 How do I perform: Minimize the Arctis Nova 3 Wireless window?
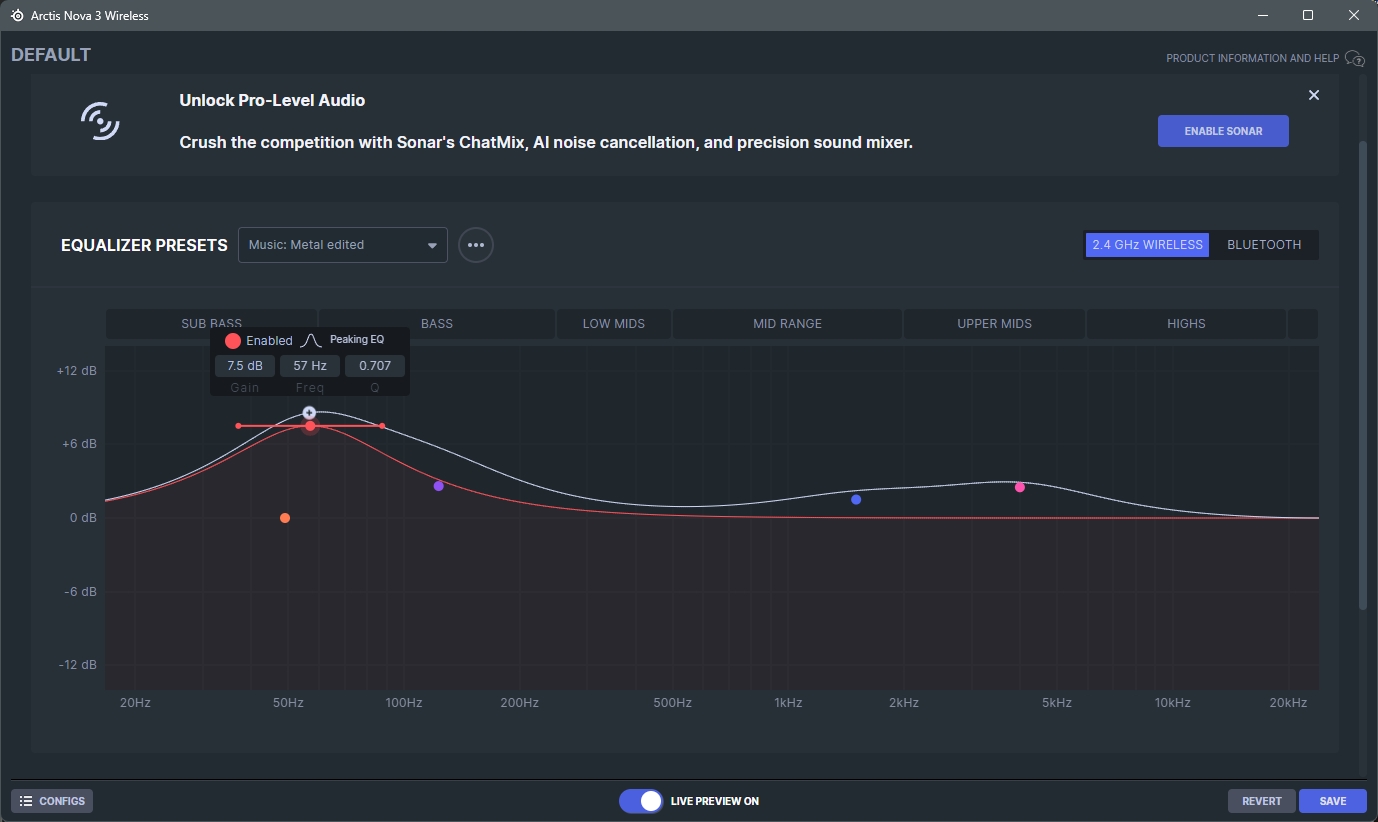click(1262, 16)
